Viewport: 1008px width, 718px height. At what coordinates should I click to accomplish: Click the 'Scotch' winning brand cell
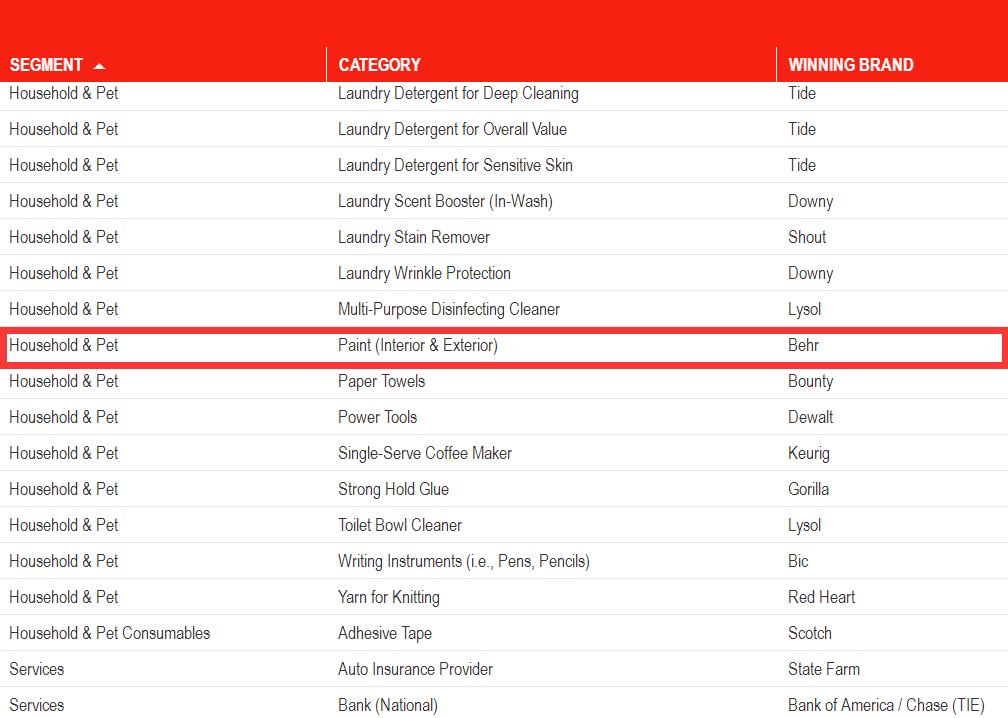point(810,633)
